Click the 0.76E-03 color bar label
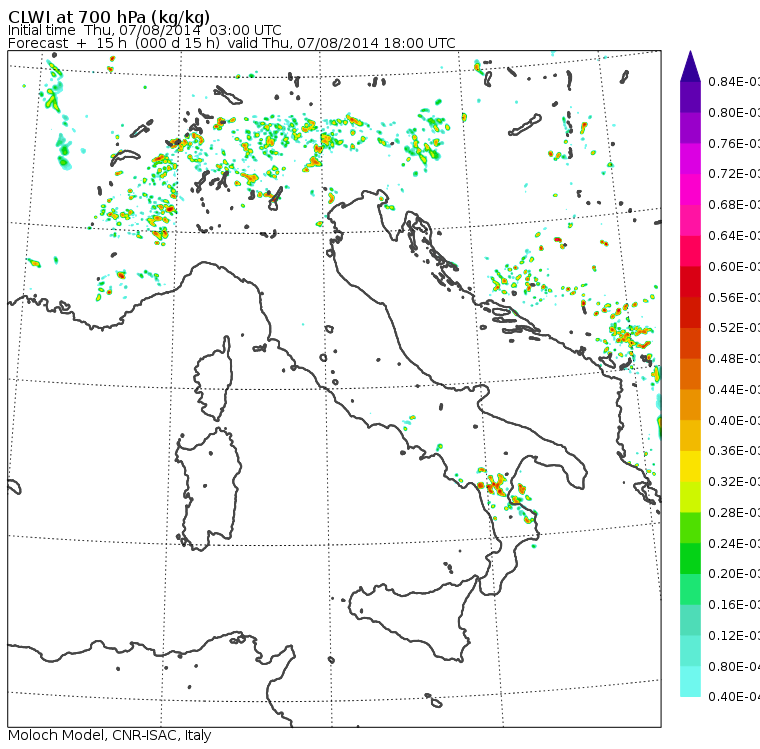Viewport: 760px width, 749px height. [x=734, y=143]
